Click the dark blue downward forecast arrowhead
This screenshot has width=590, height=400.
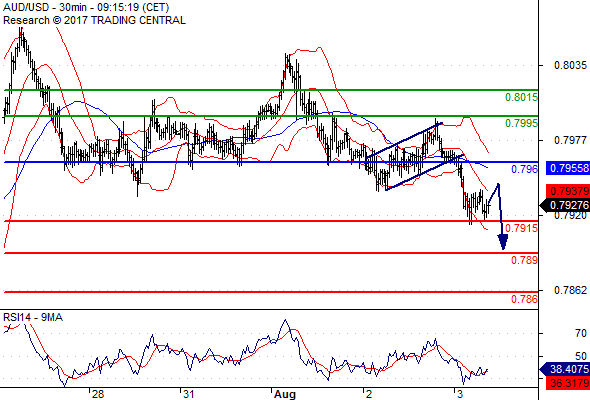point(503,242)
